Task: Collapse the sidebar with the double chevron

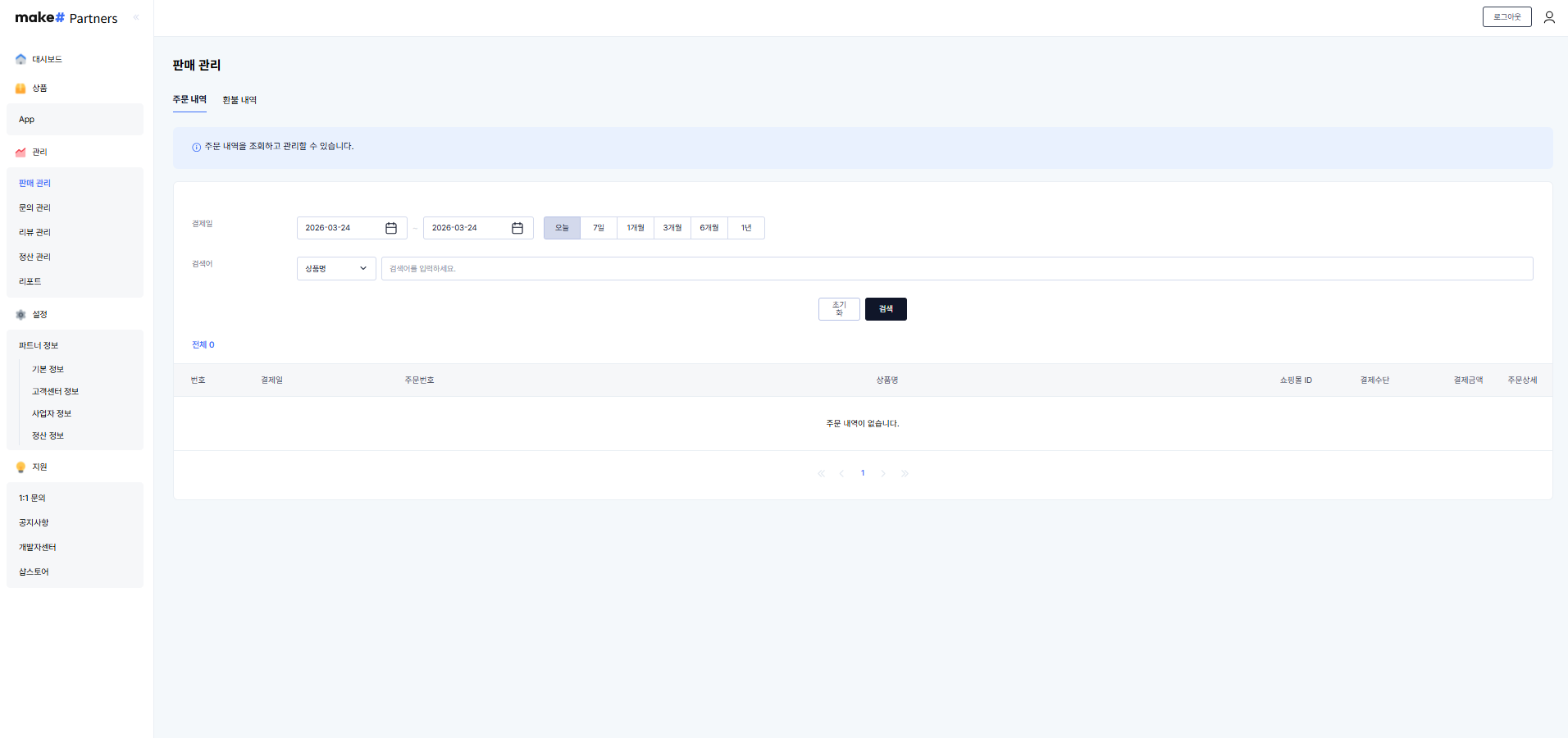Action: [x=136, y=17]
